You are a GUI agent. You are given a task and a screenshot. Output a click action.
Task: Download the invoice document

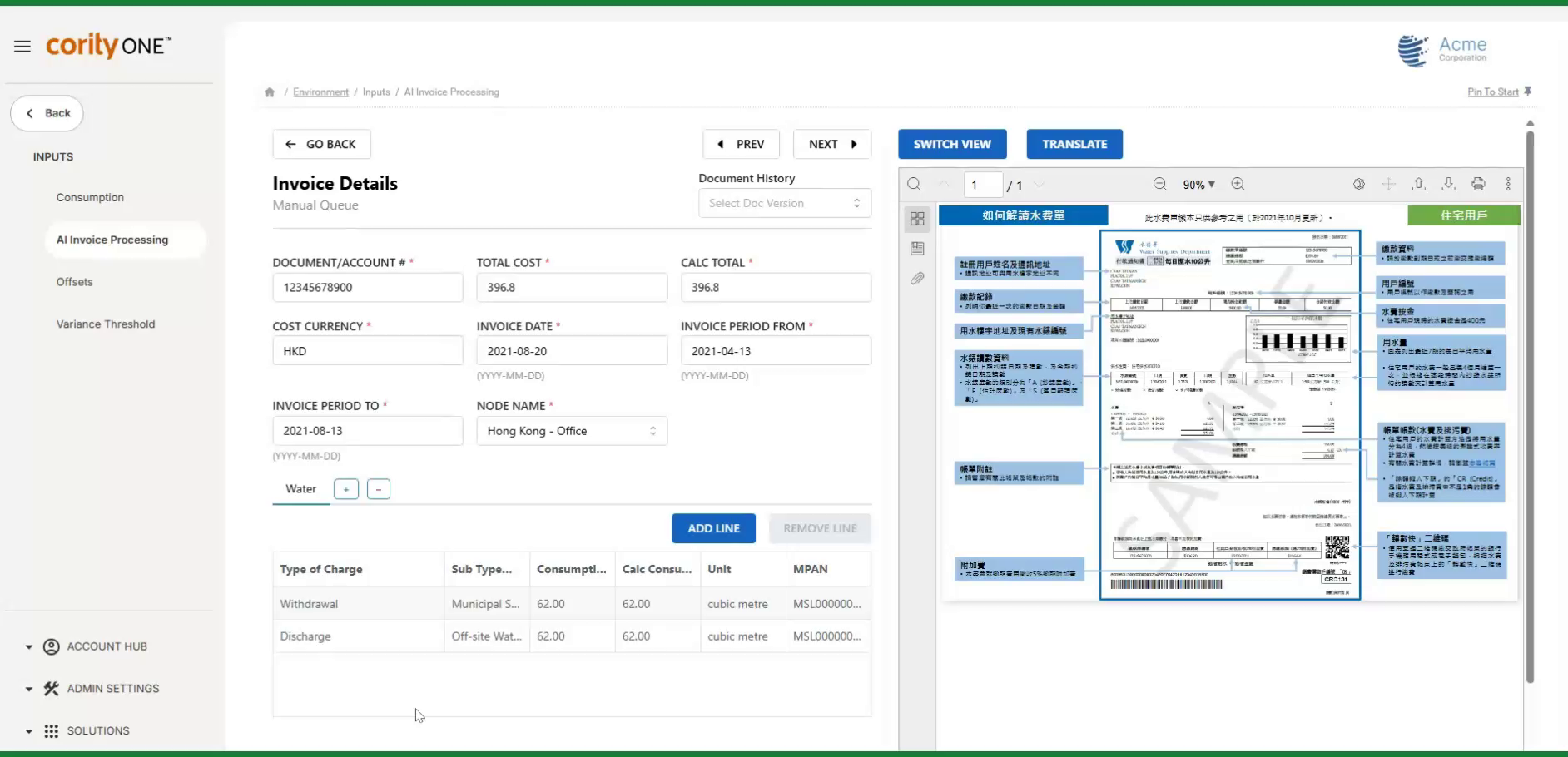(x=1448, y=184)
